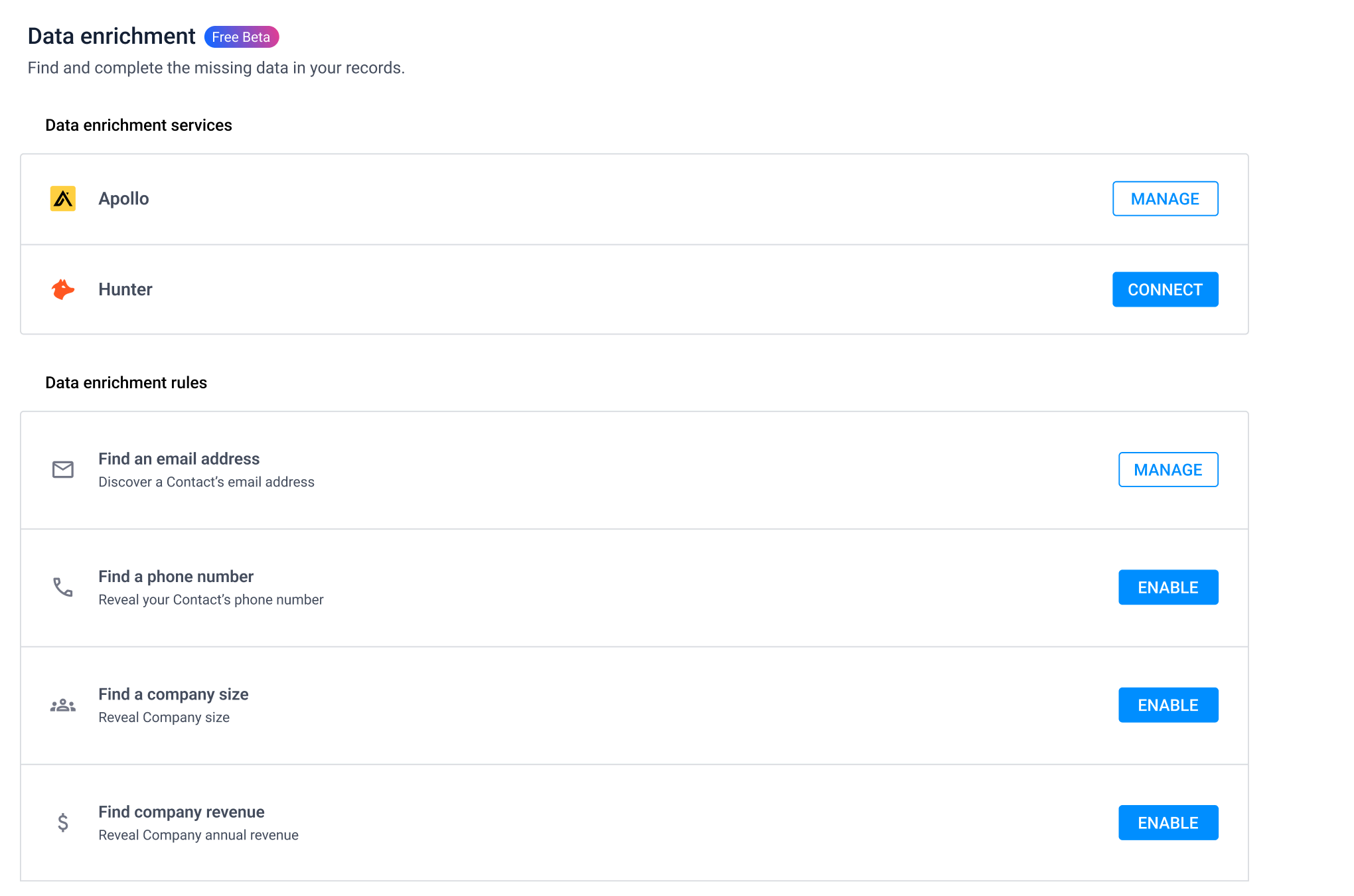Select the Apollo row

[597, 198]
